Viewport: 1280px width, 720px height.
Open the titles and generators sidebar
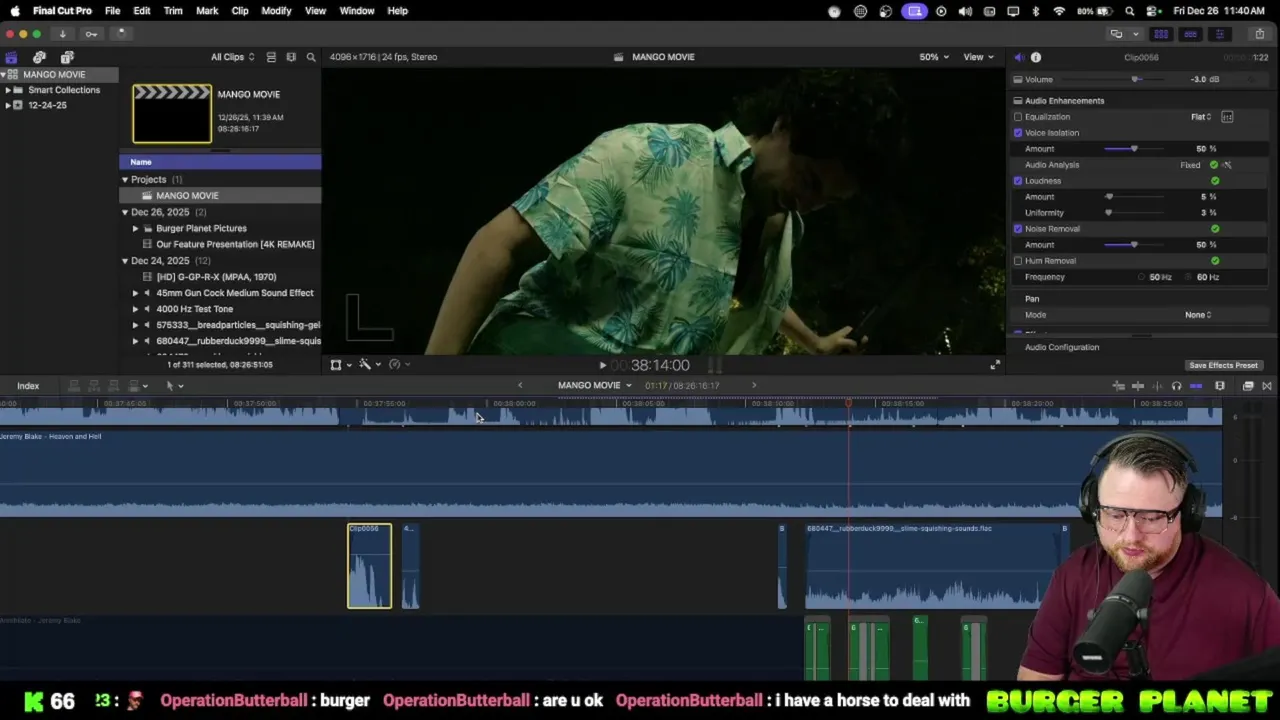pyautogui.click(x=67, y=57)
